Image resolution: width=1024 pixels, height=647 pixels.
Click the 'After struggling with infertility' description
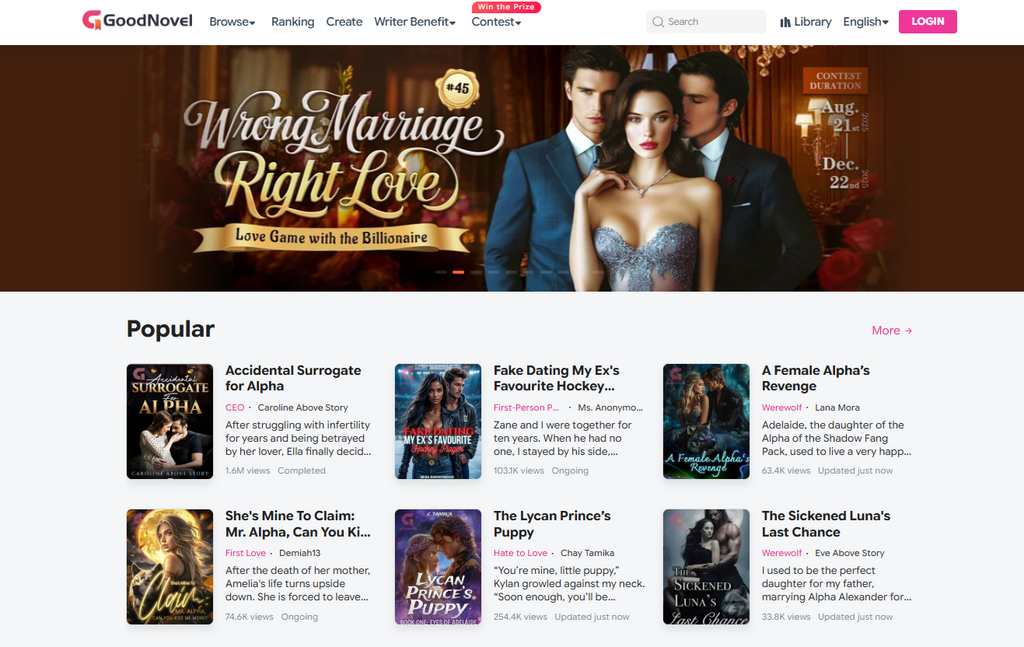pos(298,438)
